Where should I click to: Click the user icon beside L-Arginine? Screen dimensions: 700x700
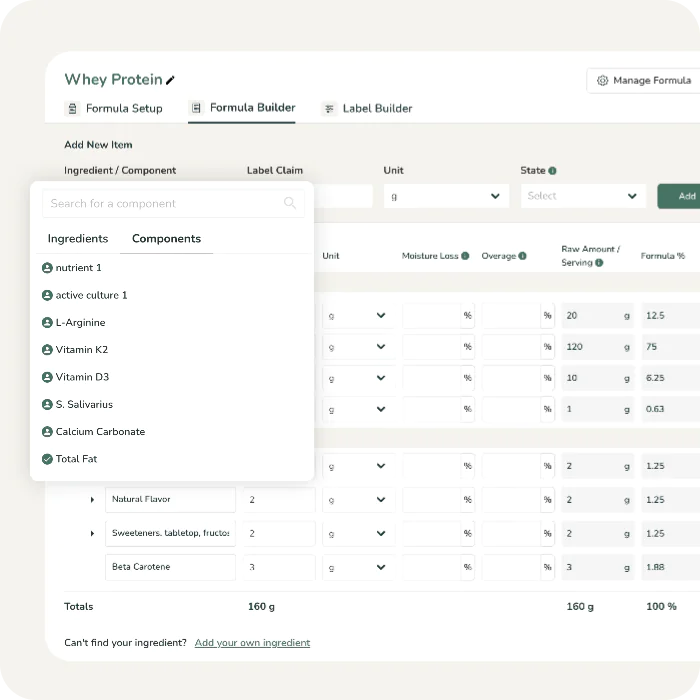point(47,322)
